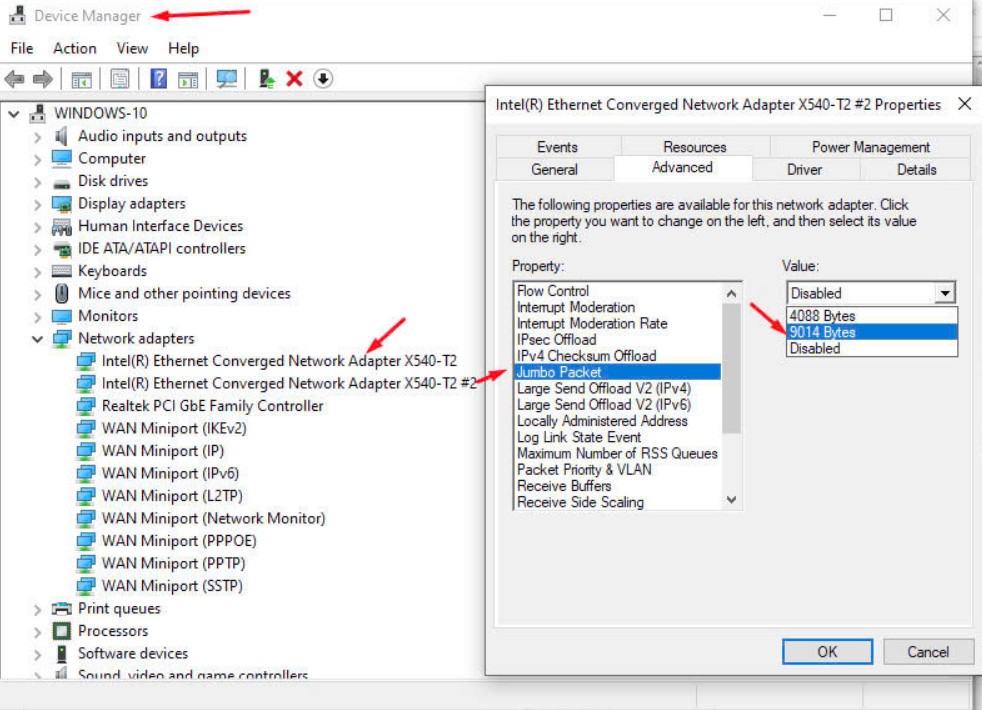The height and width of the screenshot is (710, 982).
Task: Expand the Print queues category
Action: (38, 609)
